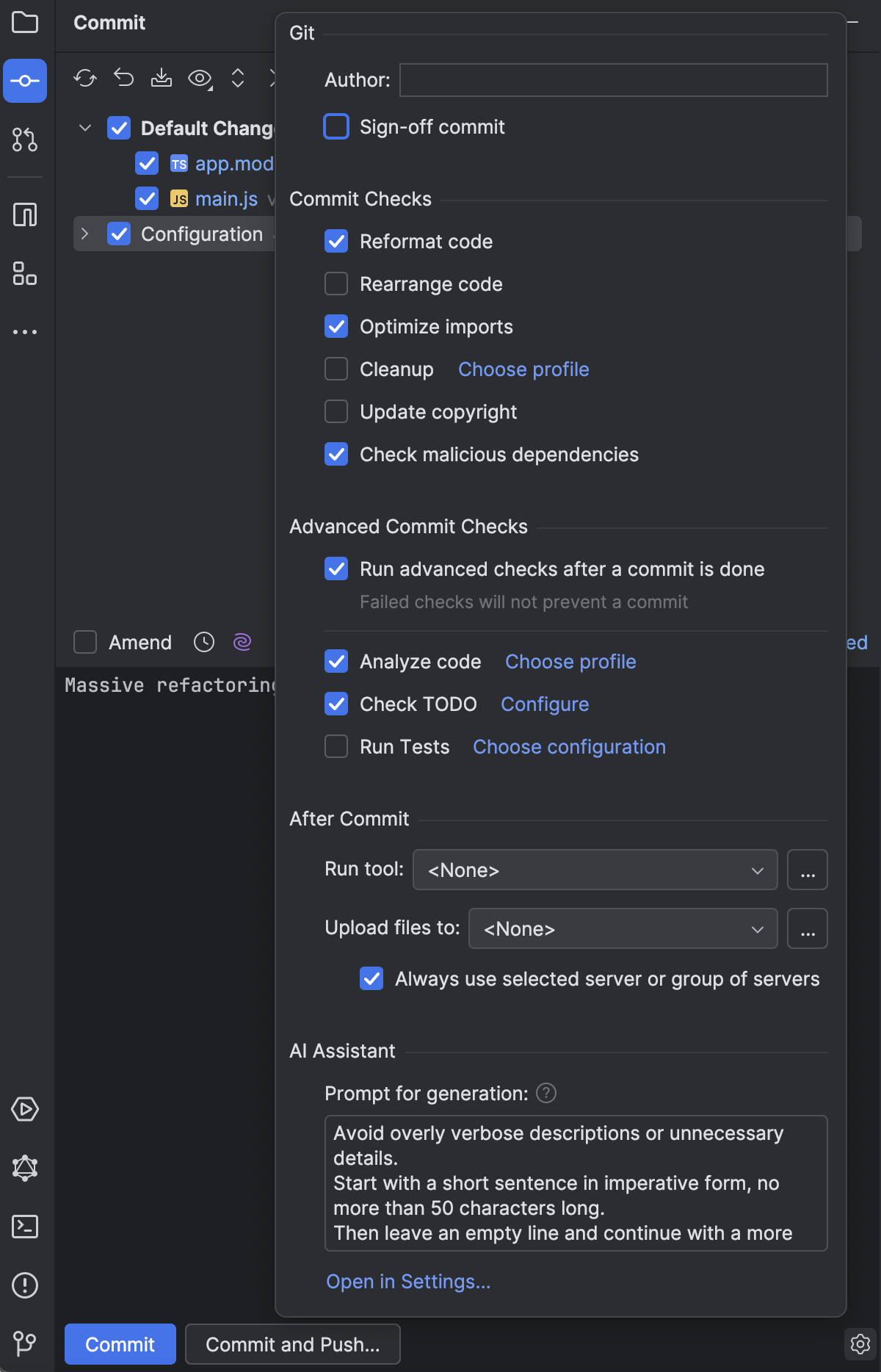Click the Choose configuration link for tests
The image size is (881, 1372).
coord(569,747)
